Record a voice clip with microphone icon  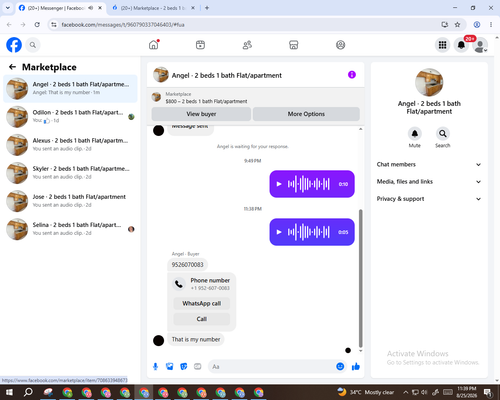(155, 367)
